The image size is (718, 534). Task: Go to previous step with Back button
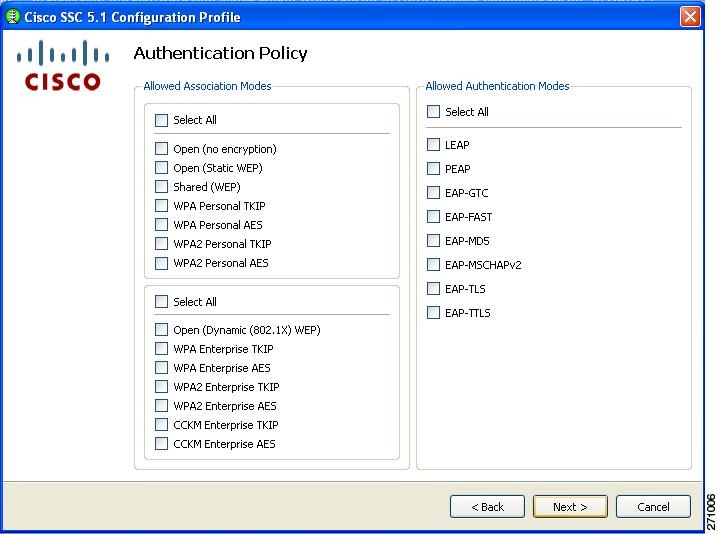click(487, 507)
